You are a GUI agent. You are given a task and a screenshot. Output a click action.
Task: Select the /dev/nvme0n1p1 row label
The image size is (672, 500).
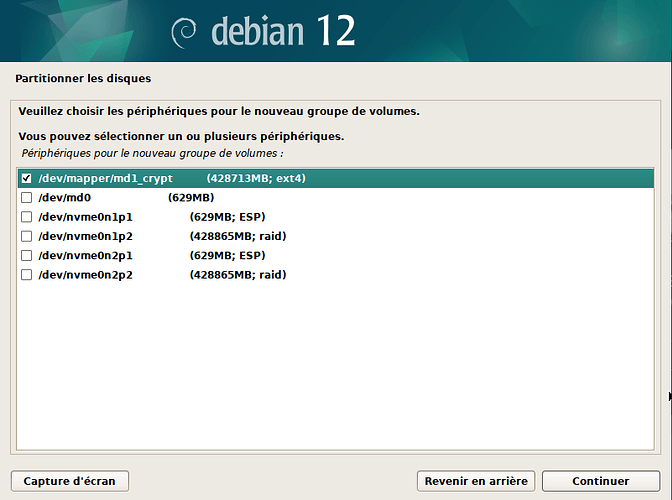(85, 217)
